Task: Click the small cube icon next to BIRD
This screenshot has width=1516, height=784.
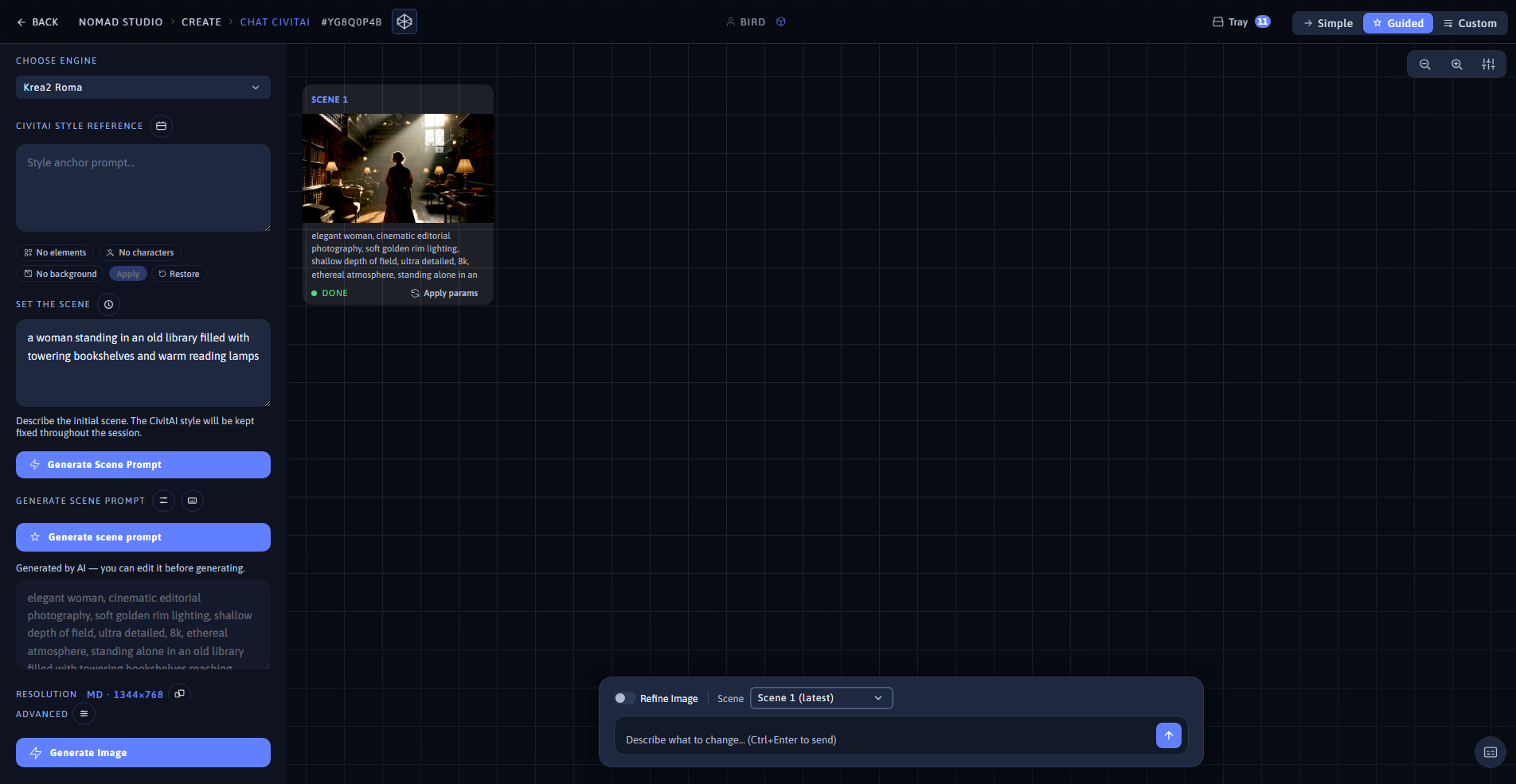Action: coord(781,21)
